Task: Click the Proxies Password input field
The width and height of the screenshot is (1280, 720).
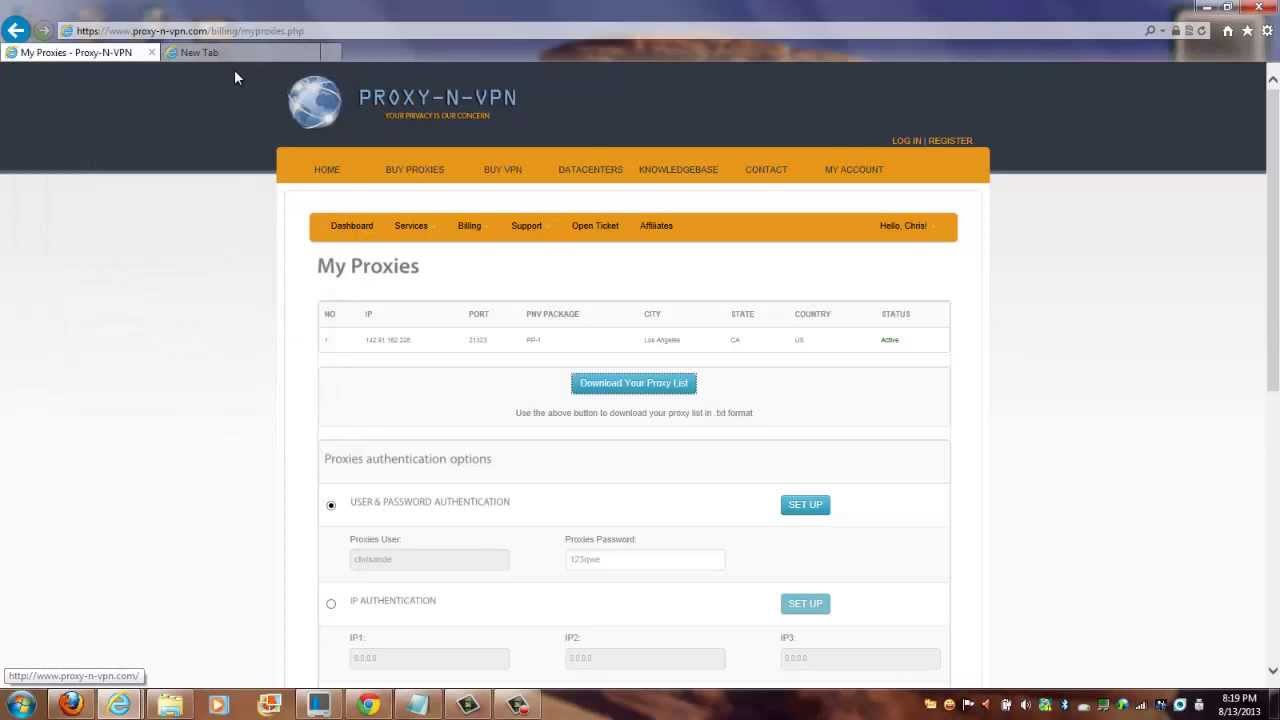Action: [x=645, y=560]
